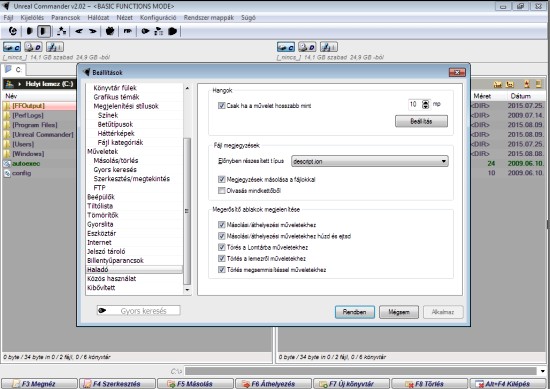Toggle 'Törlés a Lomtárba műveletekhez' checkbox
This screenshot has height=389, width=550.
coord(221,247)
